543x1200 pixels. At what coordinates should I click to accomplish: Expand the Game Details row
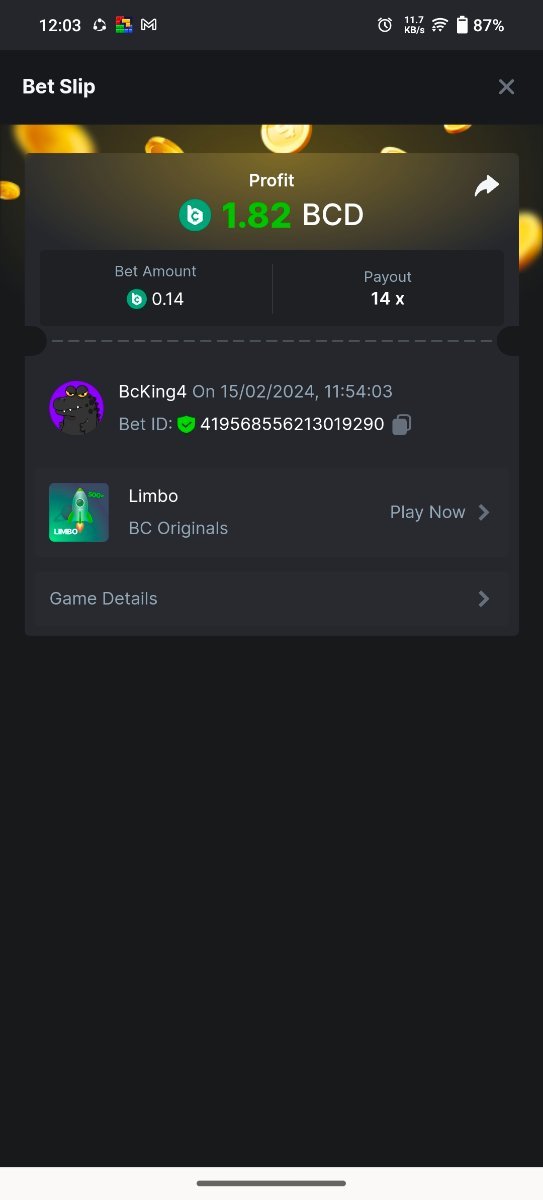click(271, 599)
